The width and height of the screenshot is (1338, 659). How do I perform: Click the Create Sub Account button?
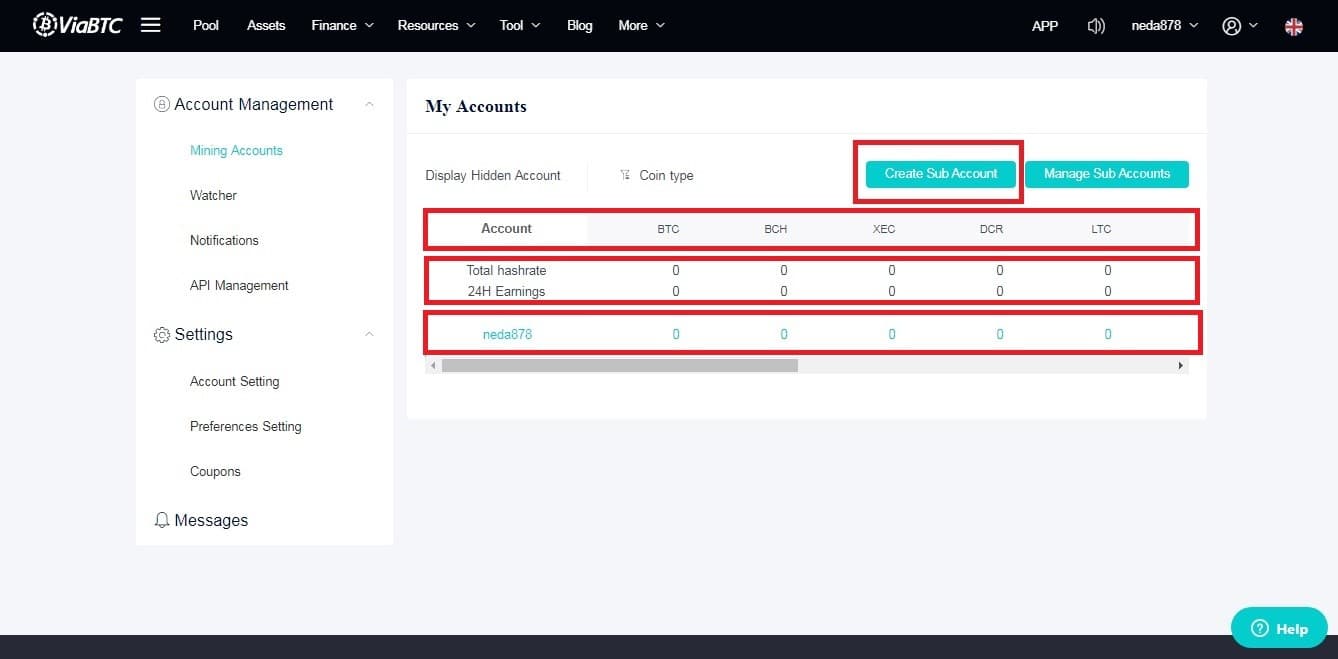(941, 174)
